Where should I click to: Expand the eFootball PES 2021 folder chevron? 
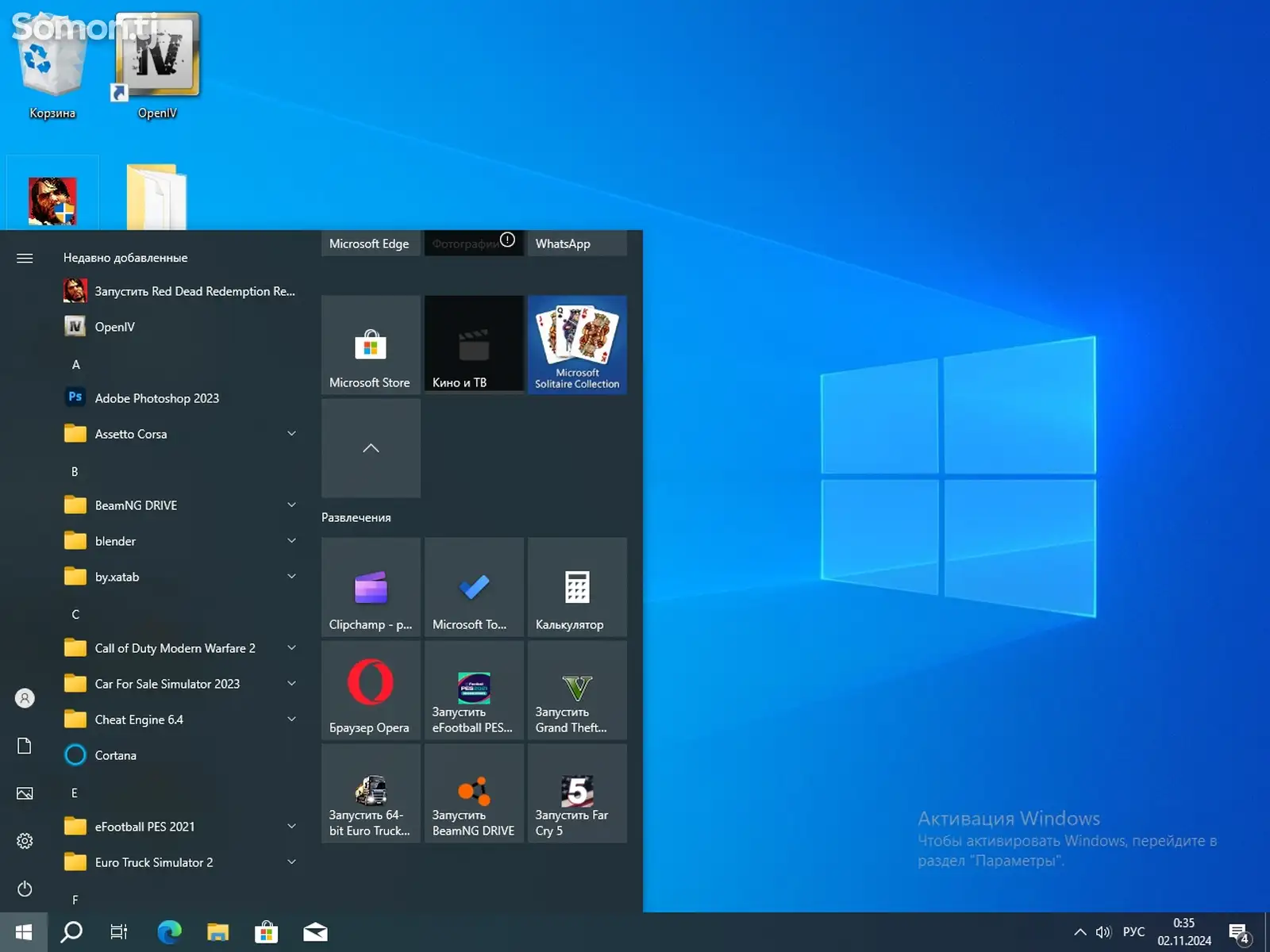pos(291,826)
